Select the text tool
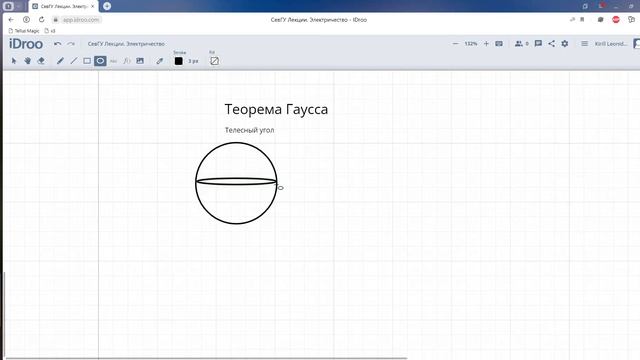This screenshot has height=360, width=640. click(x=113, y=61)
